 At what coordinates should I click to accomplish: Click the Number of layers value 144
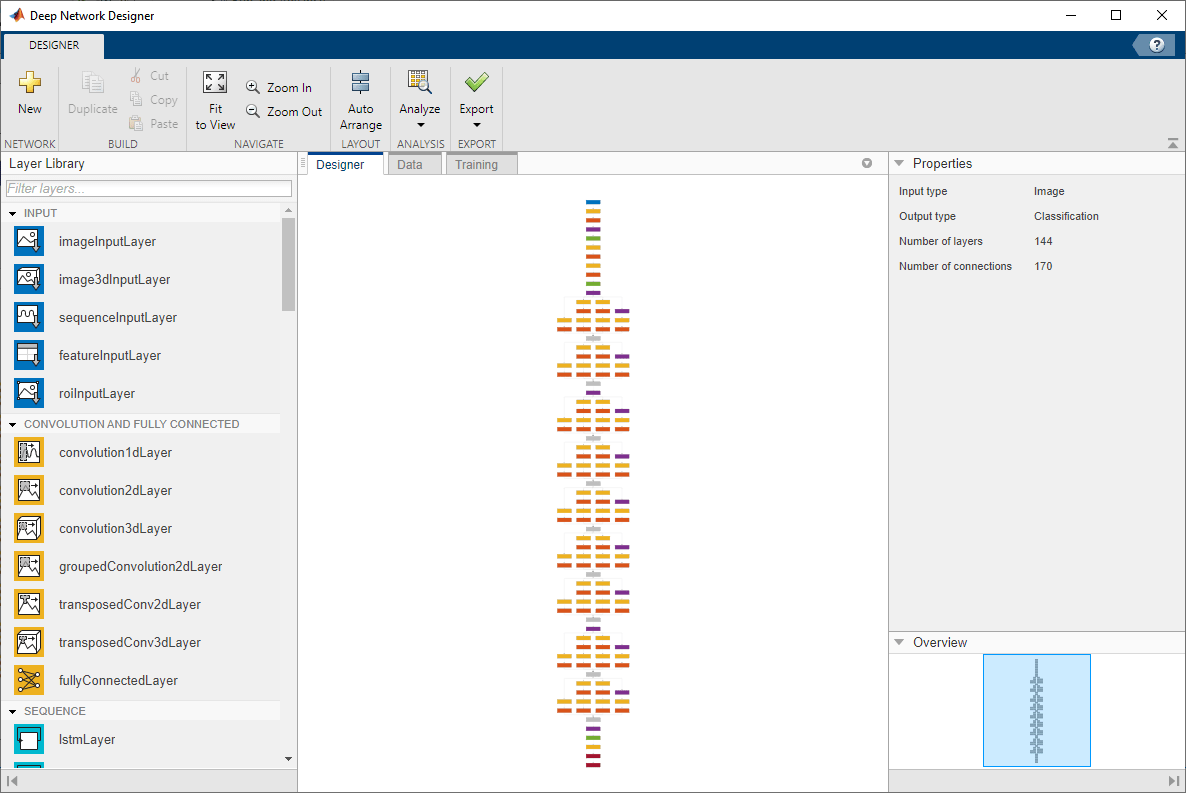[1043, 241]
